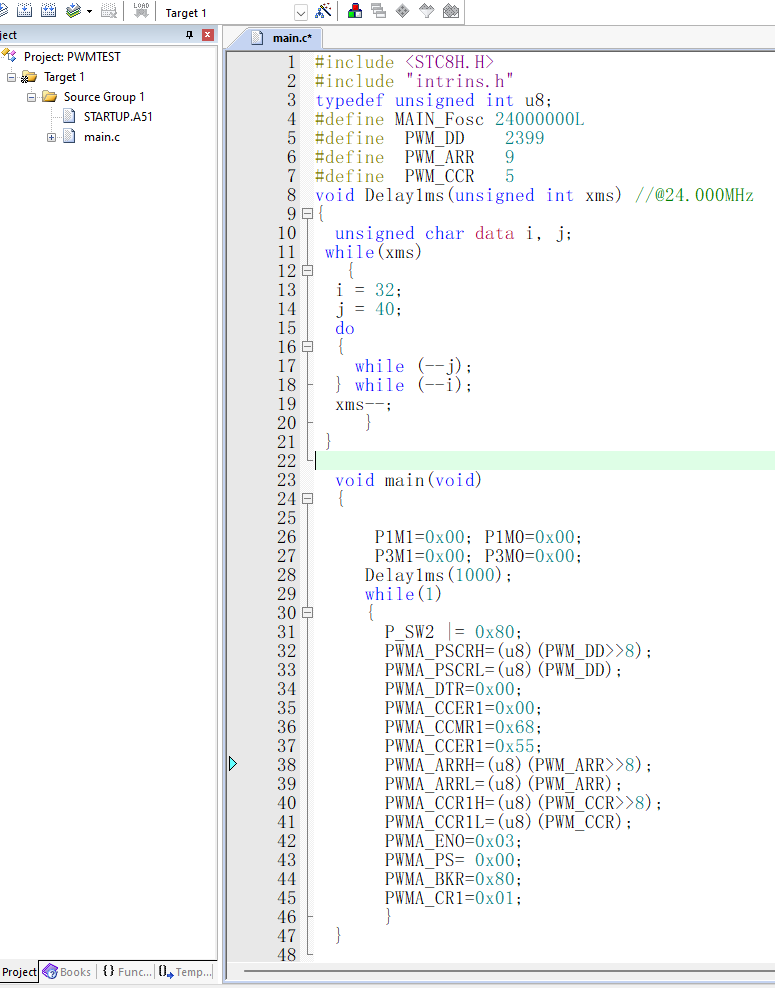Viewport: 775px width, 988px height.
Task: Click the 'unsigned char data i, j;' line
Action: [453, 234]
